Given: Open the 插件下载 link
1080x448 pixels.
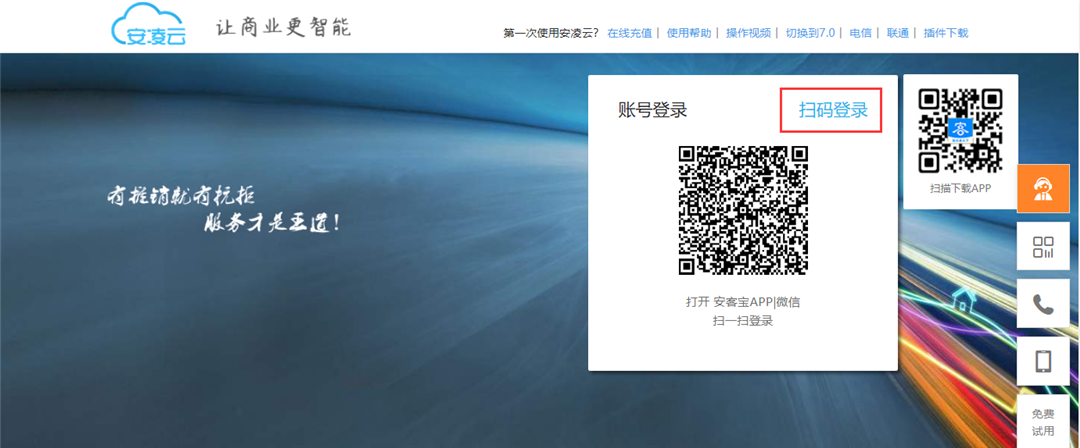Looking at the screenshot, I should pyautogui.click(x=946, y=32).
